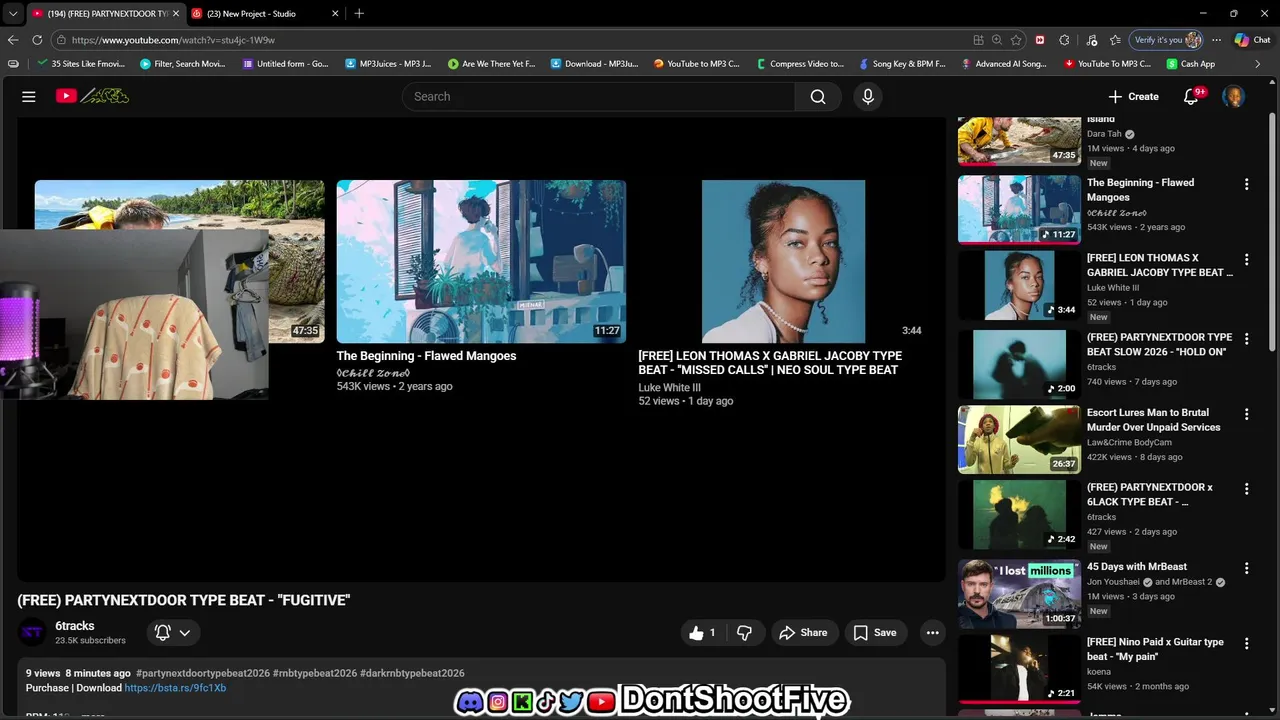Screen dimensions: 1280x720
Task: Open the Copilot Chat button
Action: tap(1252, 40)
